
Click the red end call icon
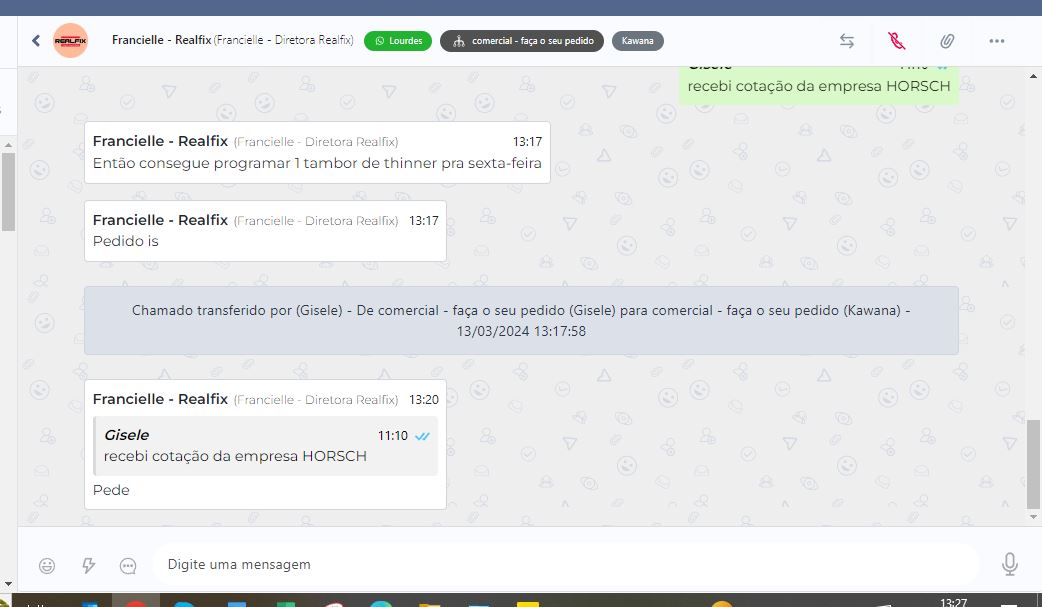896,41
